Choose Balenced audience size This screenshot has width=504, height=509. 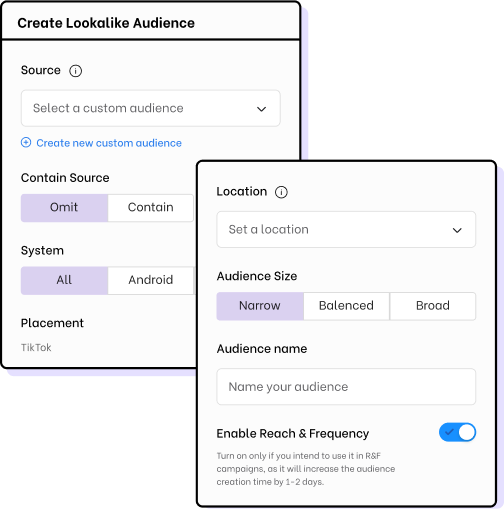tap(346, 306)
